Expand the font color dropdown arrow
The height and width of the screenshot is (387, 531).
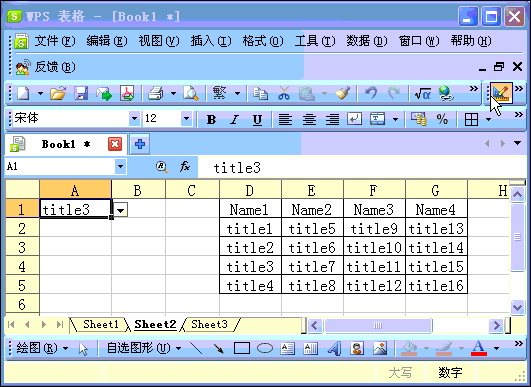pyautogui.click(x=496, y=348)
